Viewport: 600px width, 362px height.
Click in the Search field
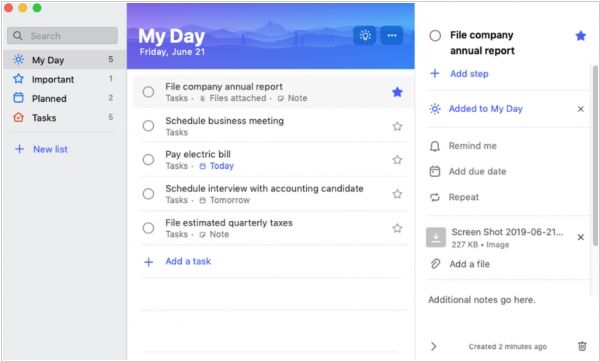[62, 36]
